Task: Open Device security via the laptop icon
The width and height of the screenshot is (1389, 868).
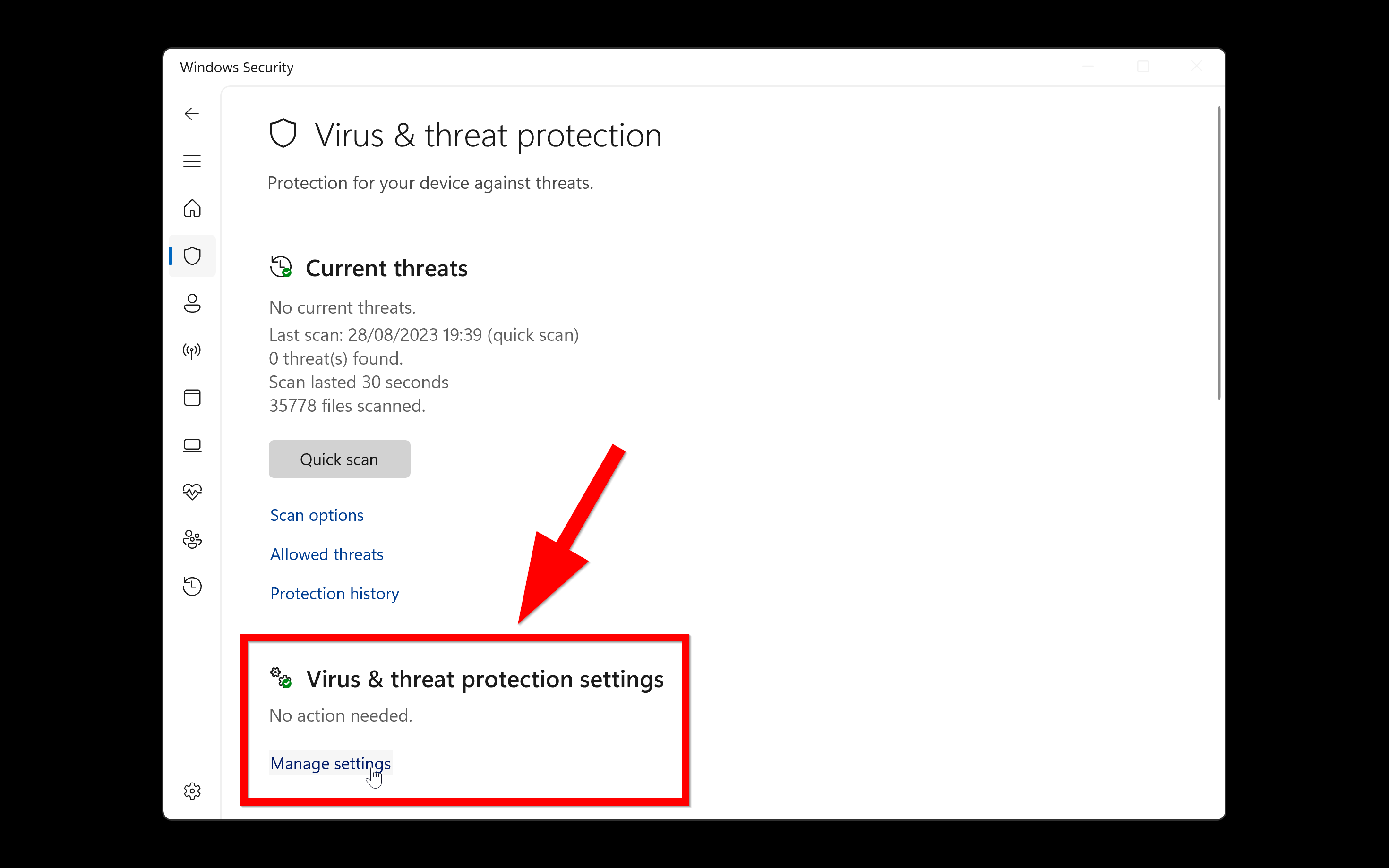Action: click(x=192, y=445)
